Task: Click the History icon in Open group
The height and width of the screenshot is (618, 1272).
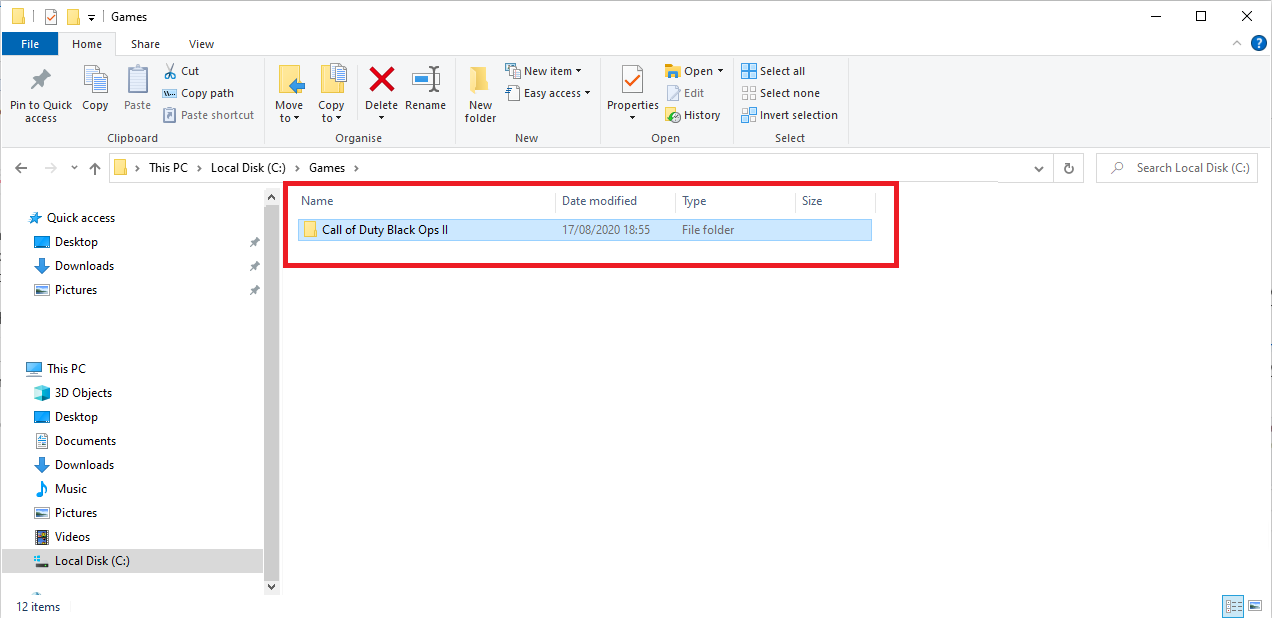Action: [674, 115]
